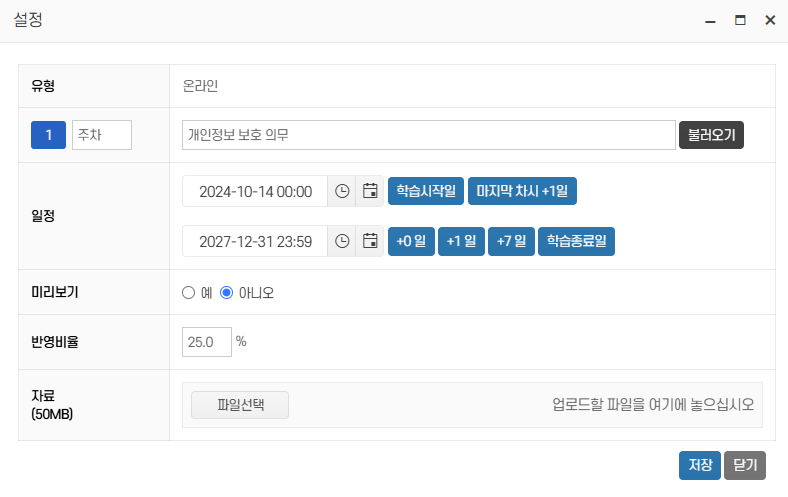Select 아니오 for 미리보기
The image size is (788, 497).
coord(226,293)
